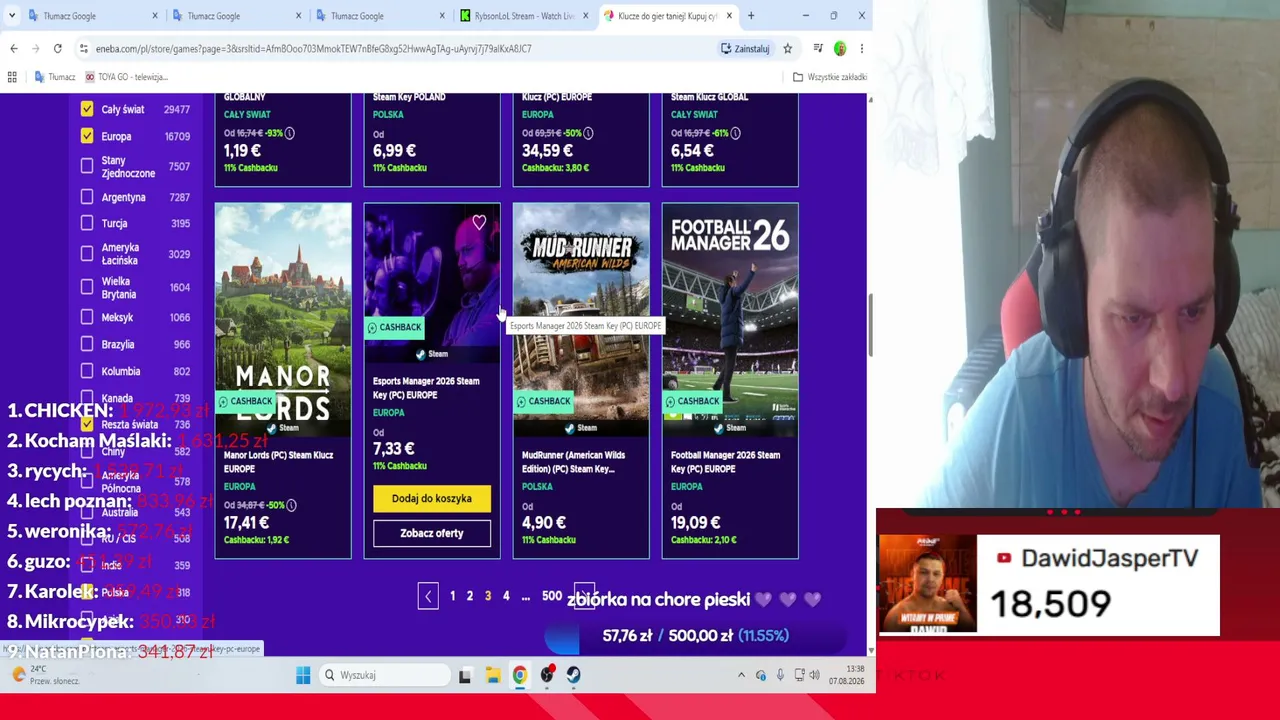The width and height of the screenshot is (1280, 720).
Task: Close the RybsonLoL Stream tab
Action: pos(585,16)
